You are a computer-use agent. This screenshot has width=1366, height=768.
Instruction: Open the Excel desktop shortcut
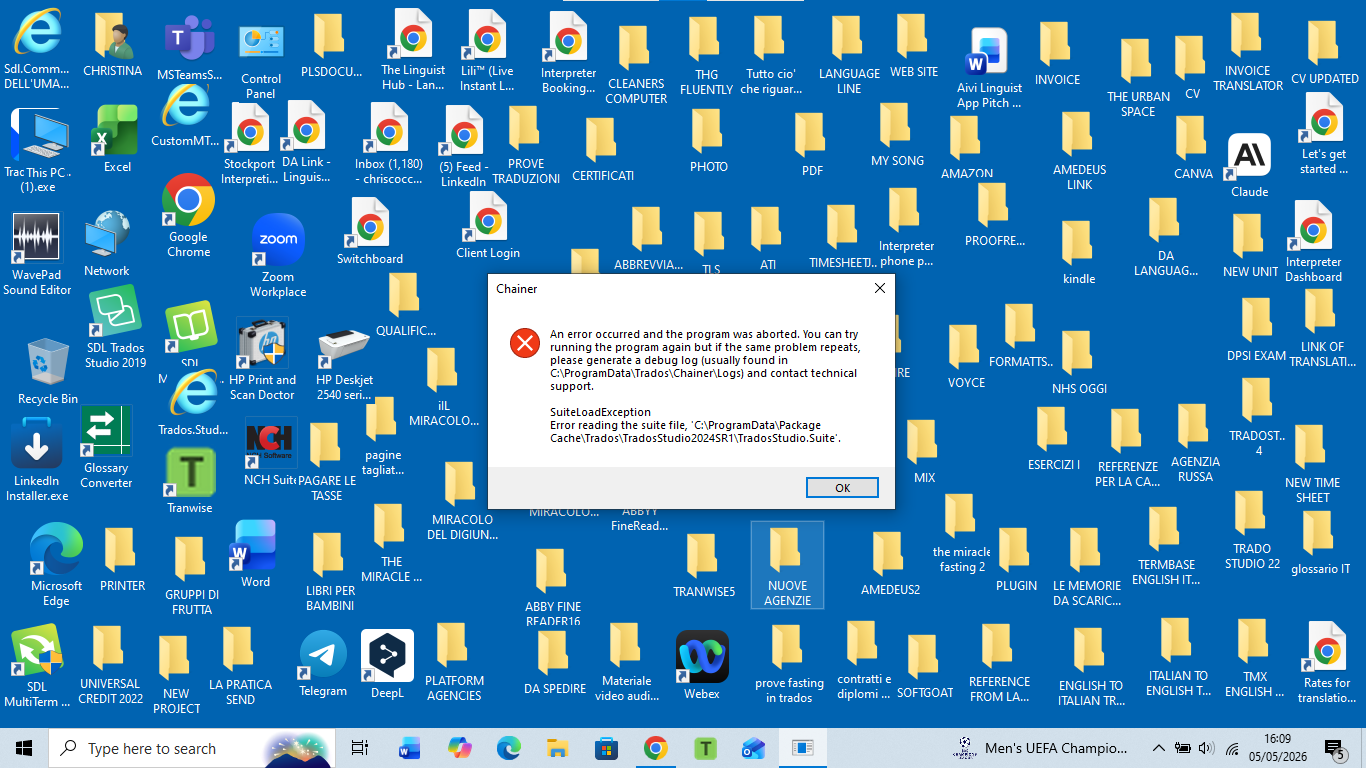coord(117,140)
